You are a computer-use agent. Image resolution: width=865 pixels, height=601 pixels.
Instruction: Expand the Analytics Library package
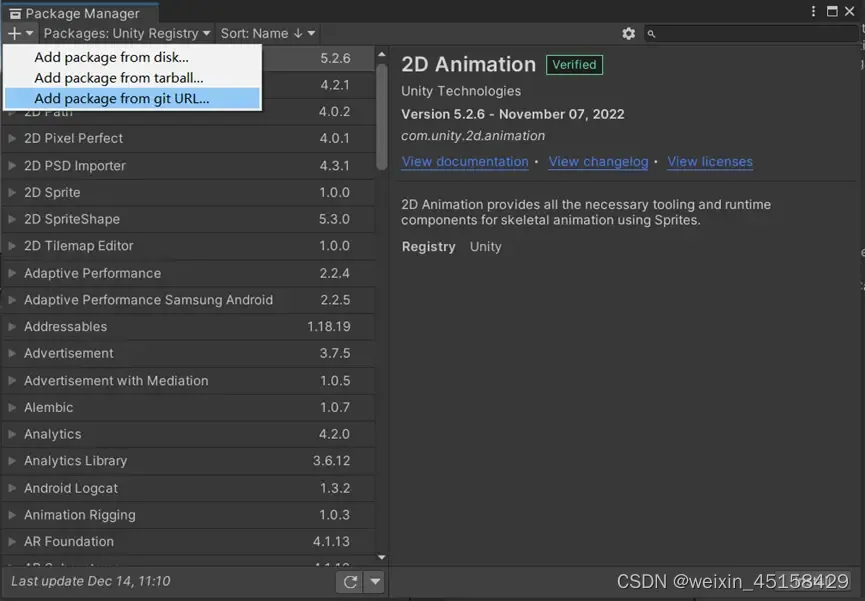coord(12,461)
